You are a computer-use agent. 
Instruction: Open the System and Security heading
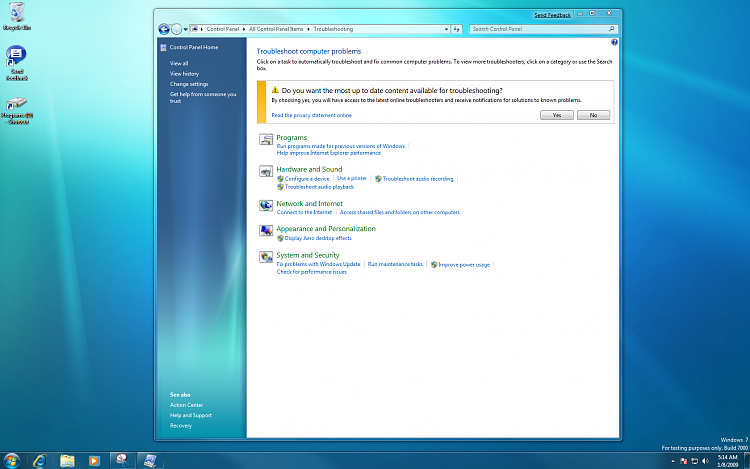(x=308, y=255)
